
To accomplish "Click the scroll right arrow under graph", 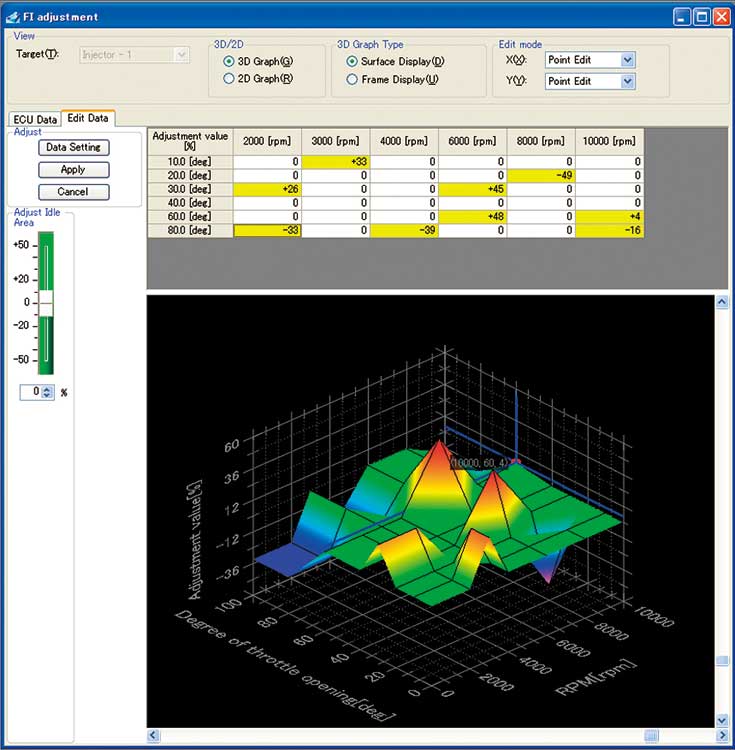I will [706, 736].
